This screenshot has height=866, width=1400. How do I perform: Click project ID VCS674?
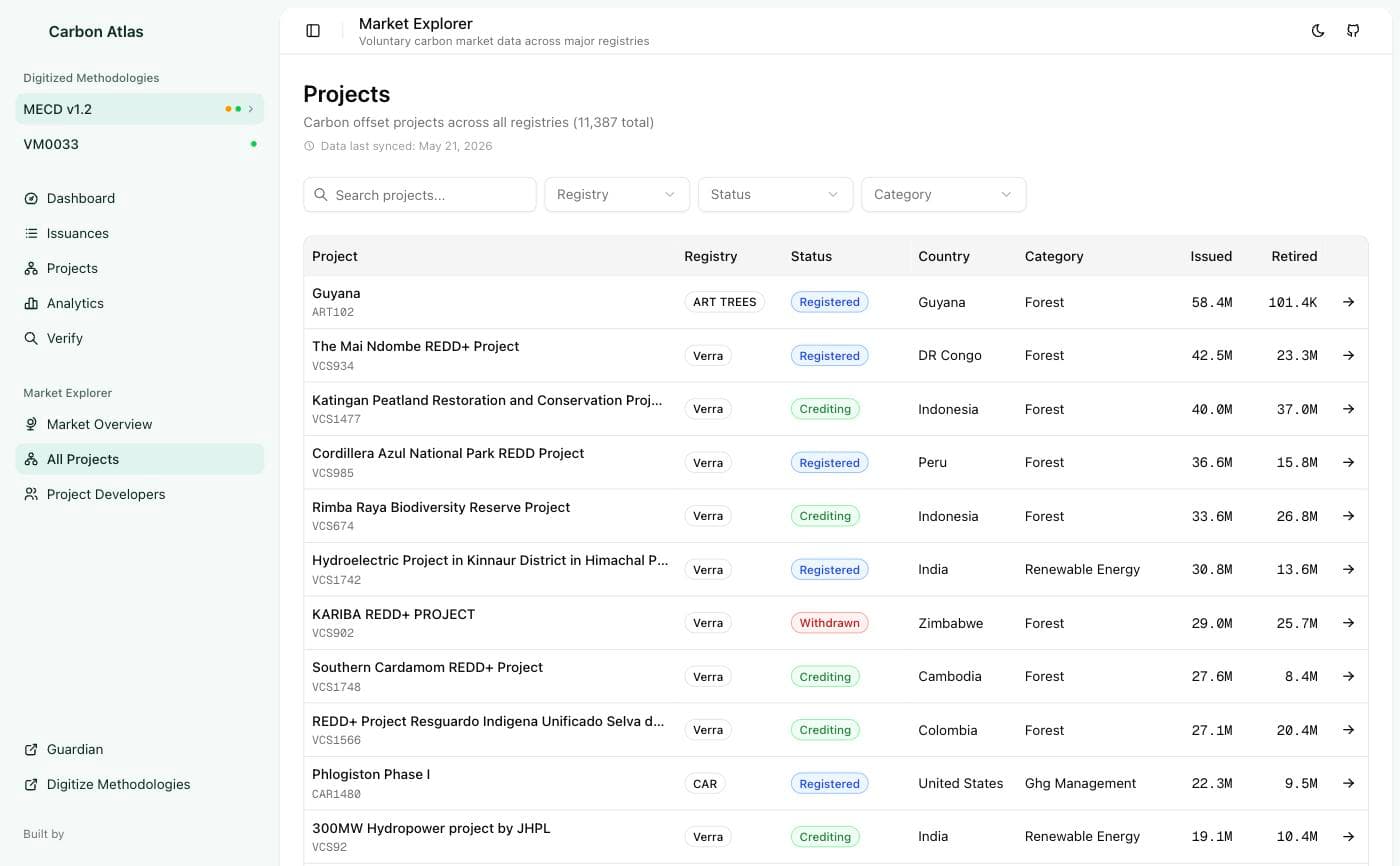[333, 526]
